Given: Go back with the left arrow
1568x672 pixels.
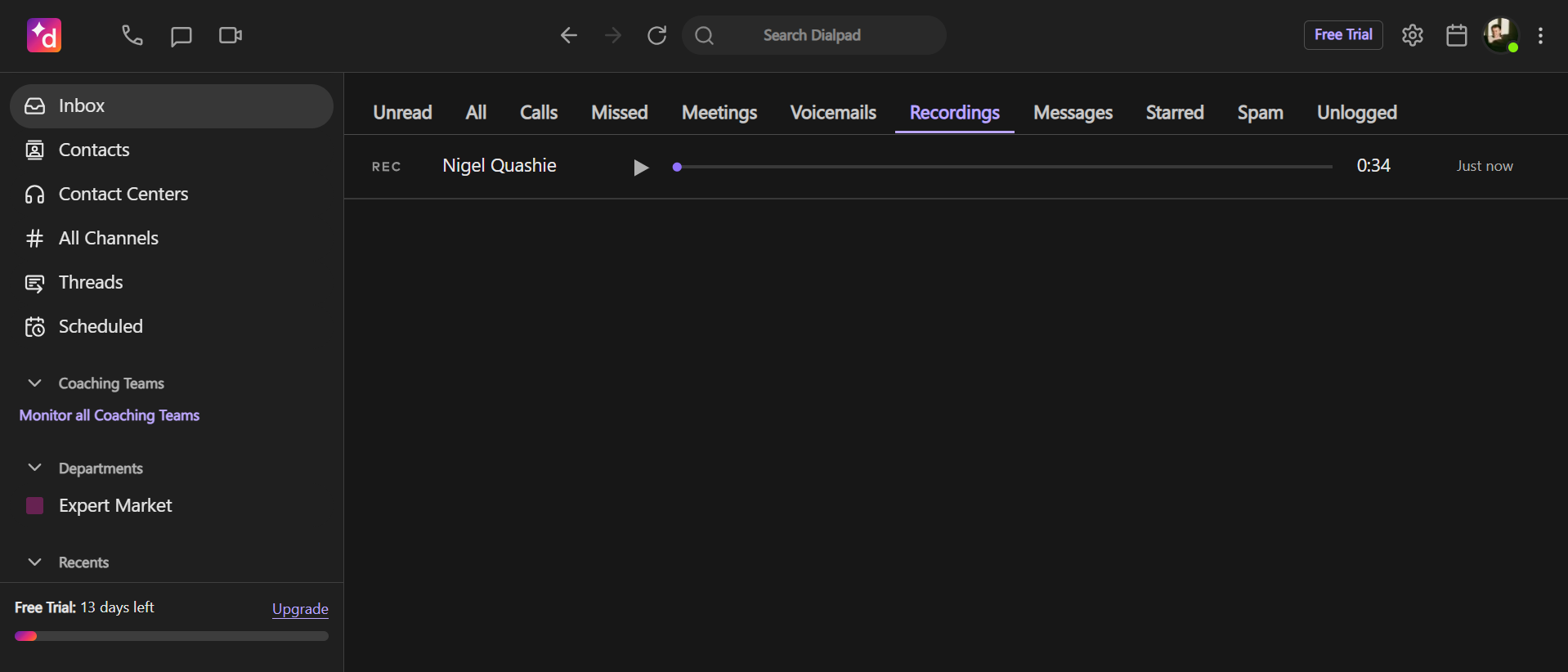Looking at the screenshot, I should [x=569, y=35].
